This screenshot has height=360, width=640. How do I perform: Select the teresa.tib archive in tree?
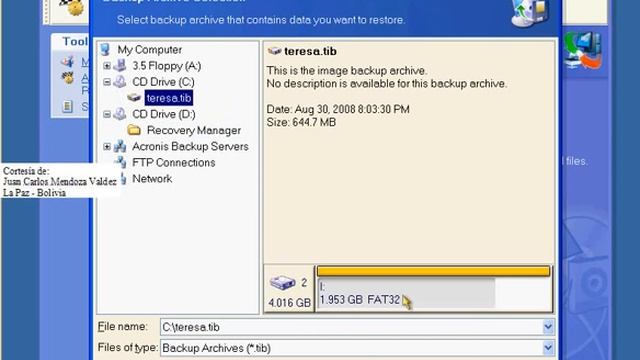169,98
